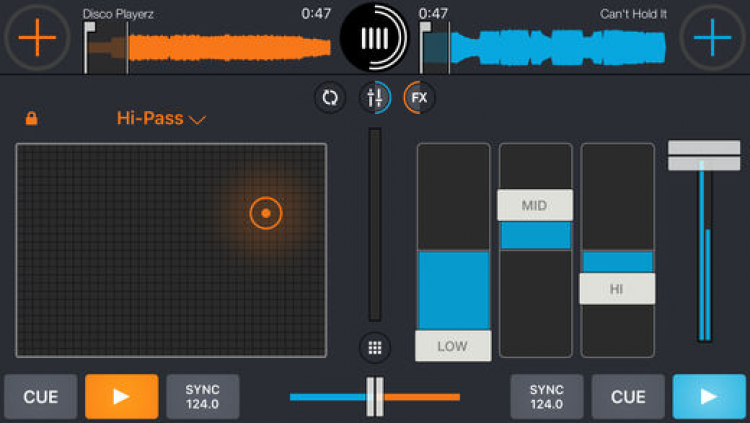Click the right deck 0:47 time display
The height and width of the screenshot is (423, 750).
pyautogui.click(x=433, y=13)
